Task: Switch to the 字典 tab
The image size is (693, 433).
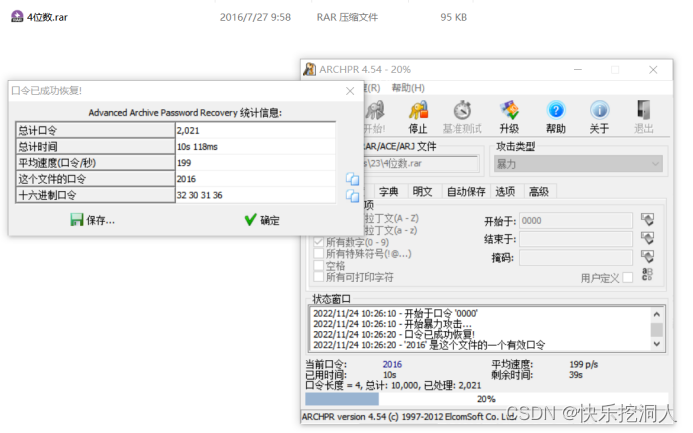Action: point(388,191)
